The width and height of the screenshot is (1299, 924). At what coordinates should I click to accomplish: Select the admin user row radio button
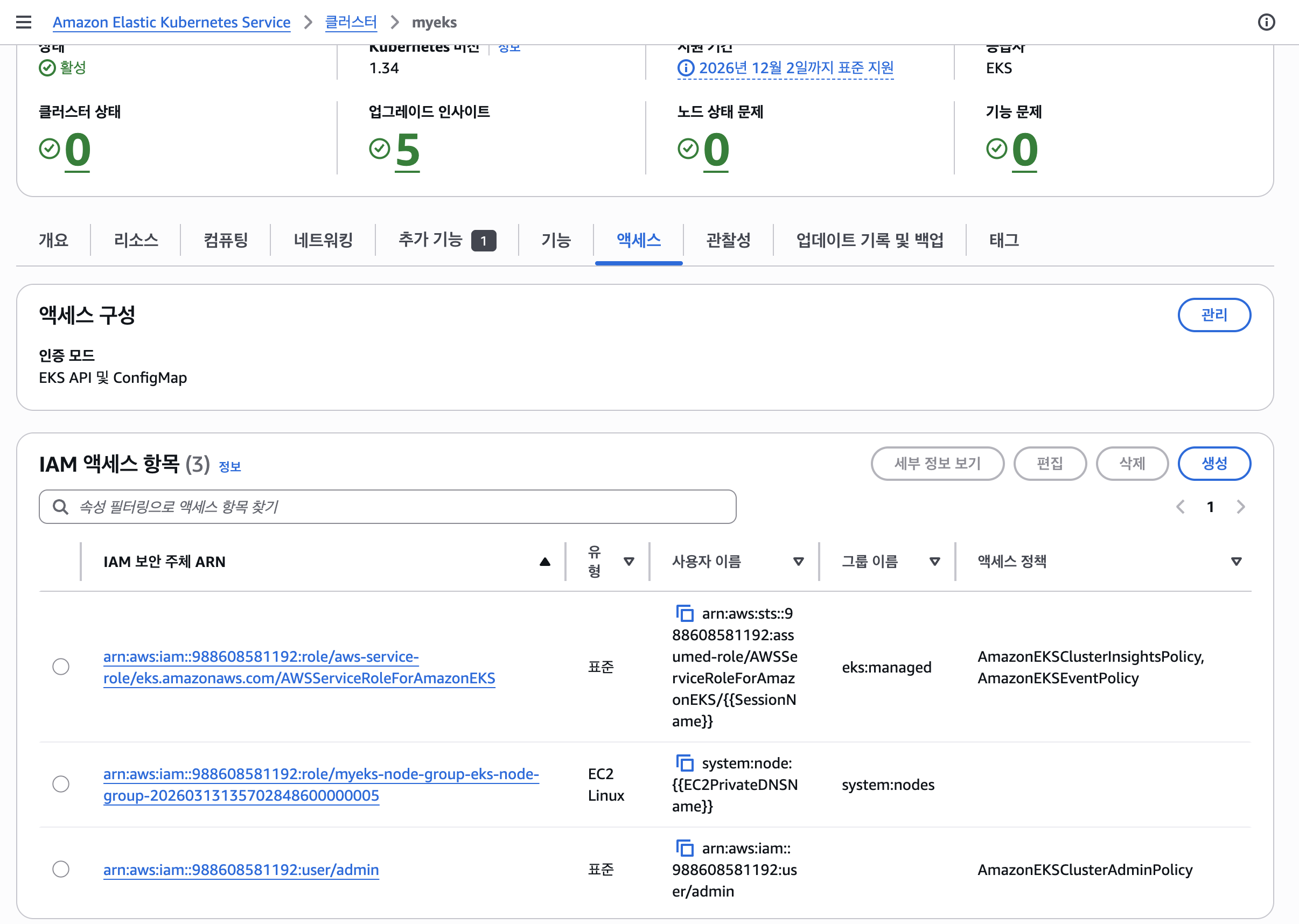pos(60,870)
